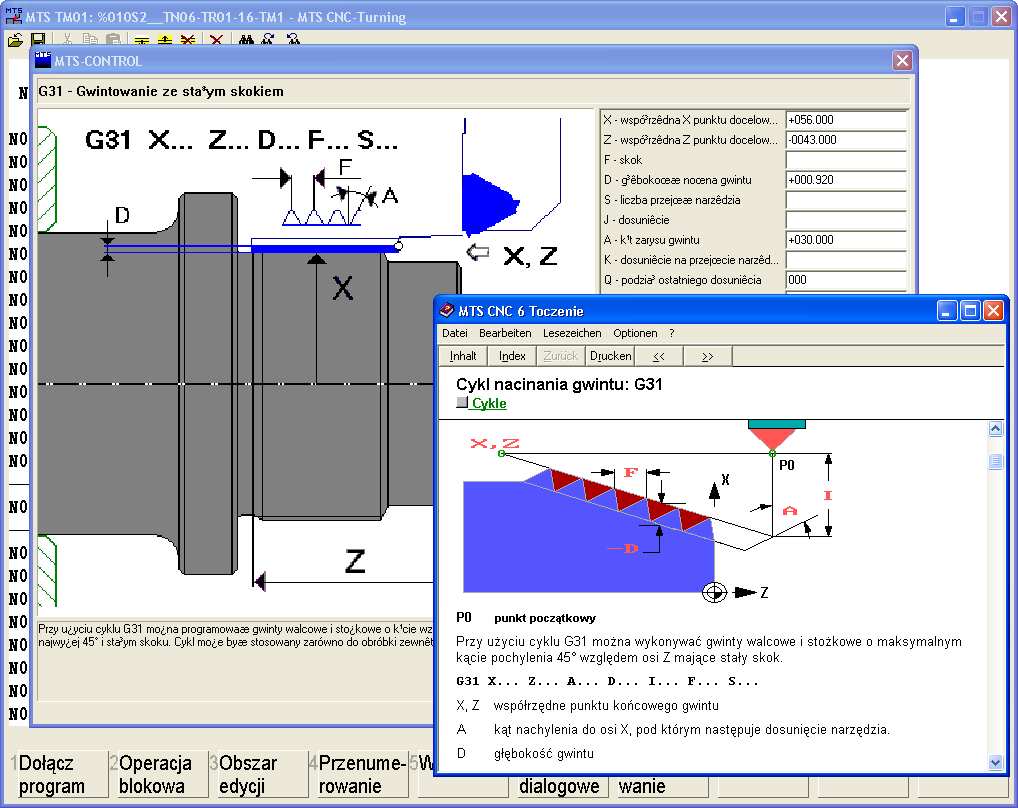The image size is (1018, 808).
Task: Click first yellow insert-line icon
Action: pos(142,40)
